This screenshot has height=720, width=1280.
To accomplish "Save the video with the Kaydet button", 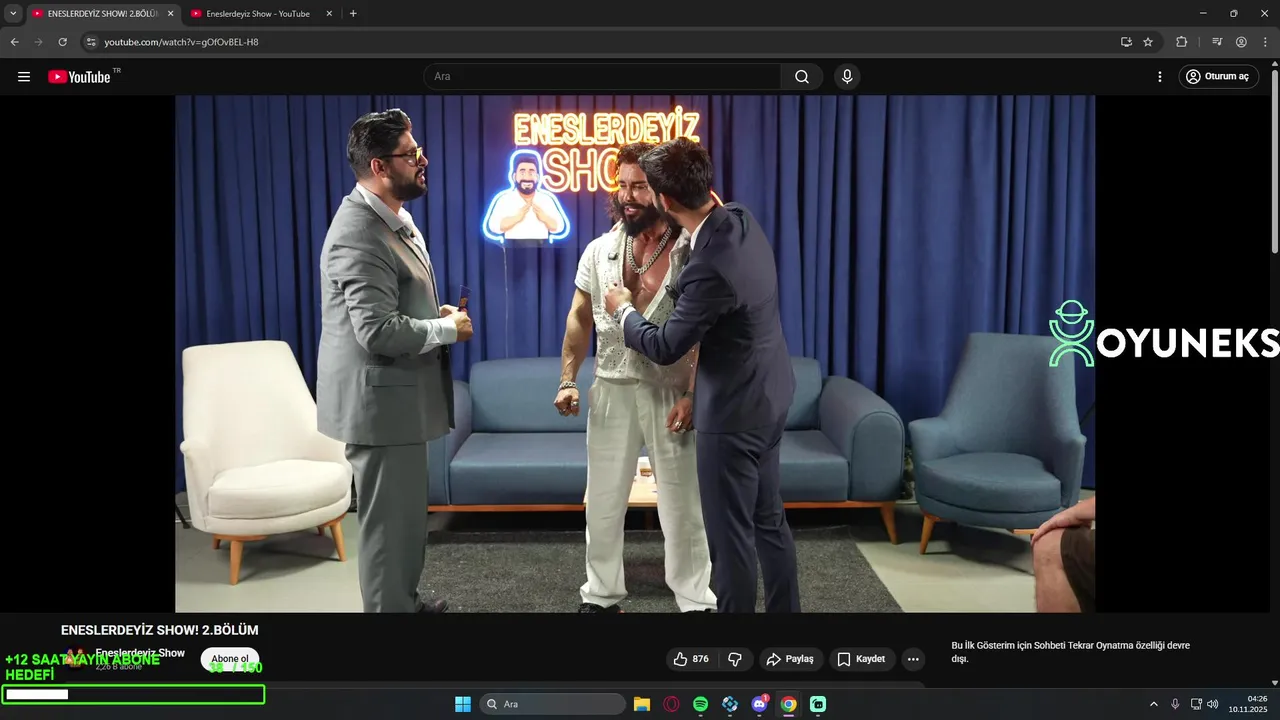I will click(x=862, y=659).
